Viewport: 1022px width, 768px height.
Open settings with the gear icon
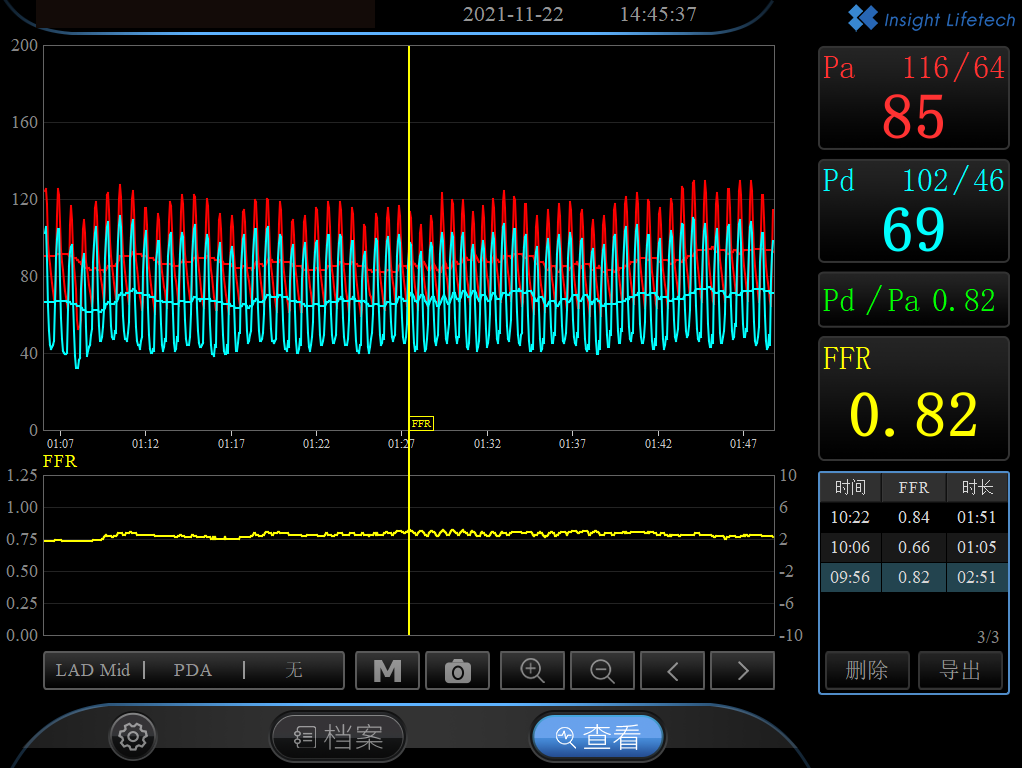coord(132,737)
